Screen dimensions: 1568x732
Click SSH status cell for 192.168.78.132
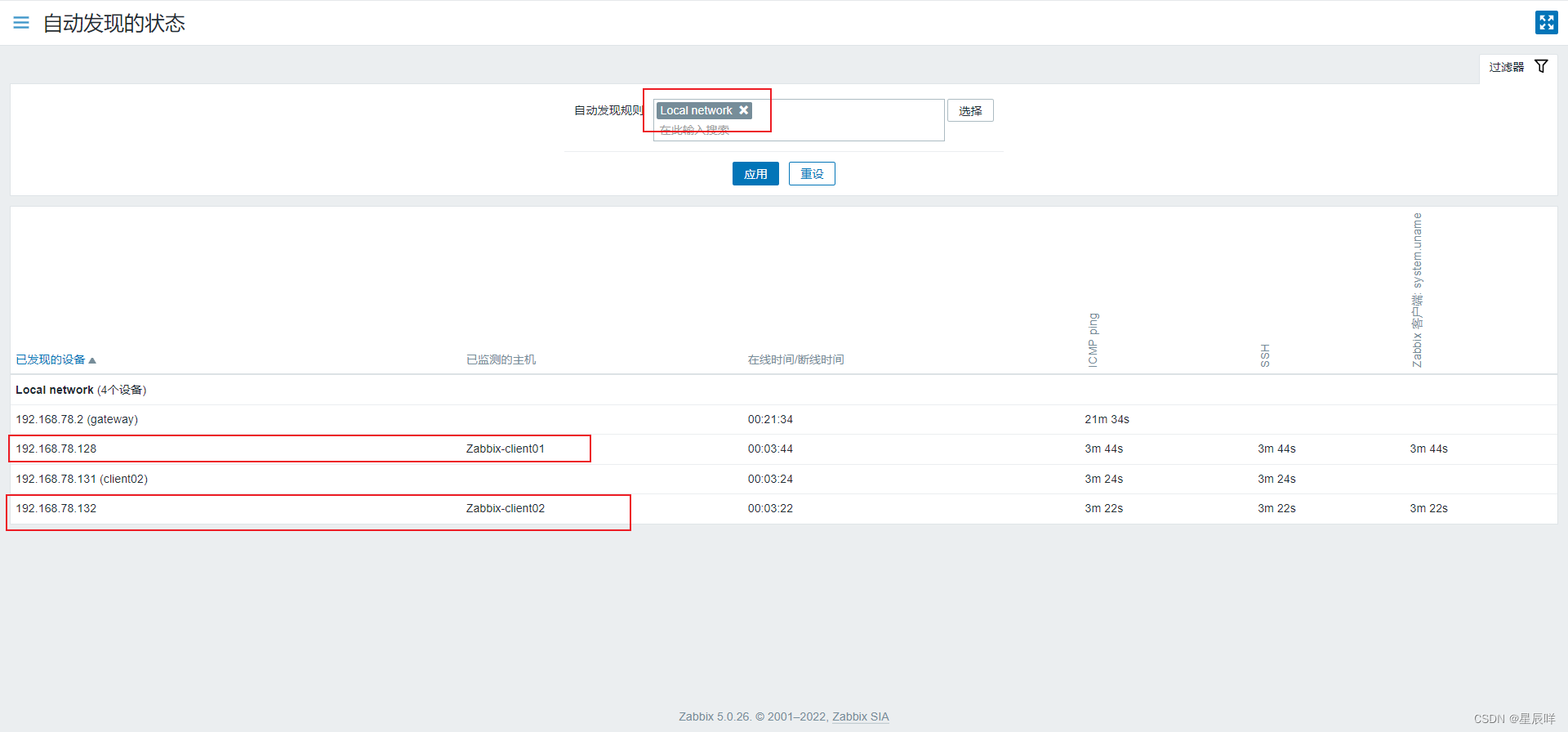pyautogui.click(x=1276, y=508)
